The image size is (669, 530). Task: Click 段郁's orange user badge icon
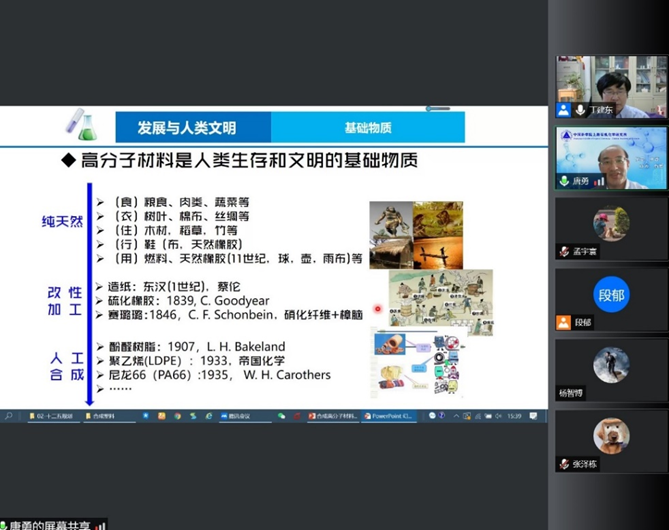(x=564, y=322)
